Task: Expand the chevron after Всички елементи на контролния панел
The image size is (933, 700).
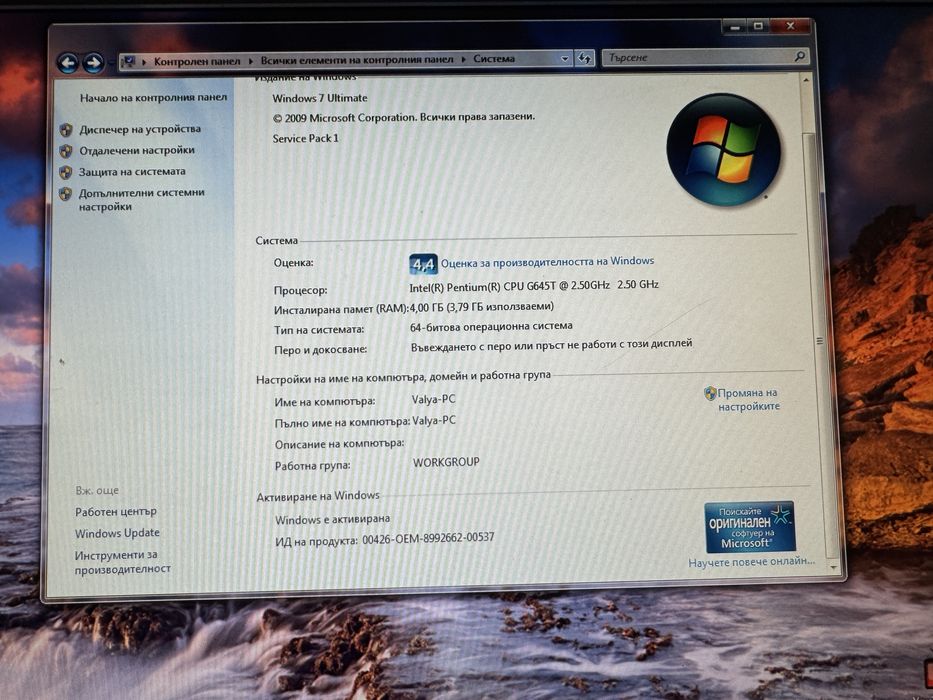Action: (464, 60)
